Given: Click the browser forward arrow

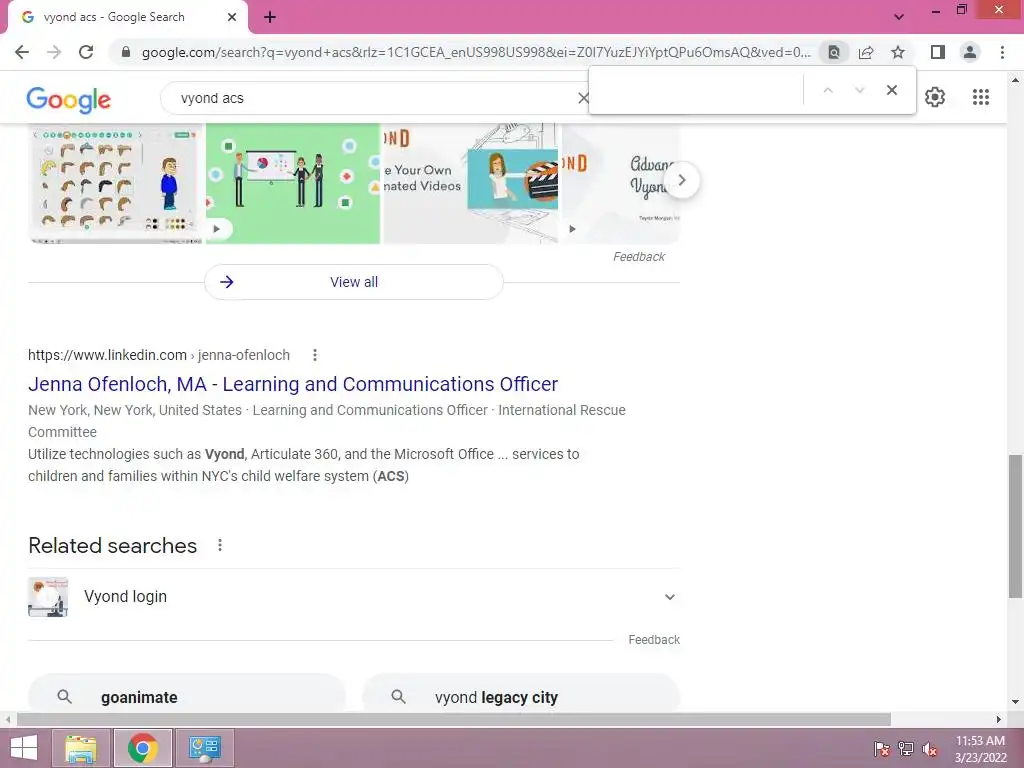Looking at the screenshot, I should click(54, 52).
